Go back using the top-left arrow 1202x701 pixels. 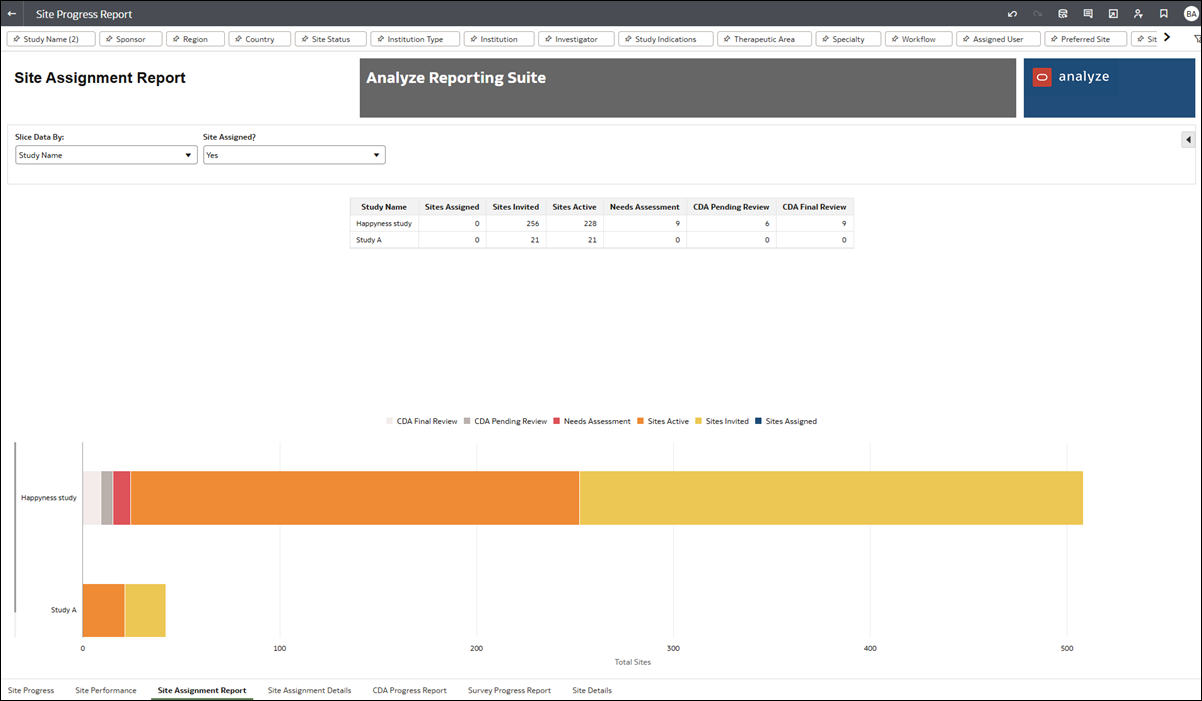(x=12, y=14)
